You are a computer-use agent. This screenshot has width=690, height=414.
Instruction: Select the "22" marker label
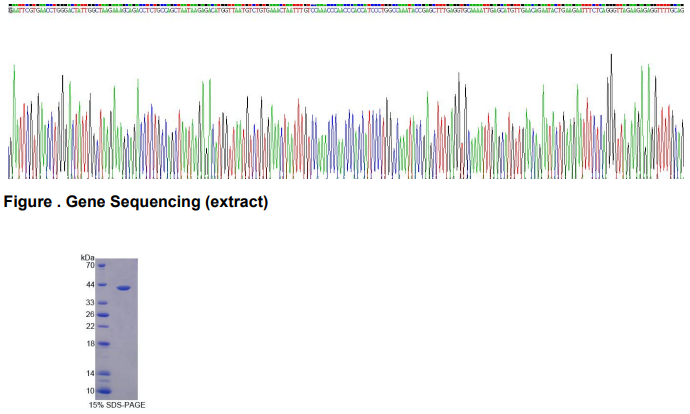coord(90,326)
